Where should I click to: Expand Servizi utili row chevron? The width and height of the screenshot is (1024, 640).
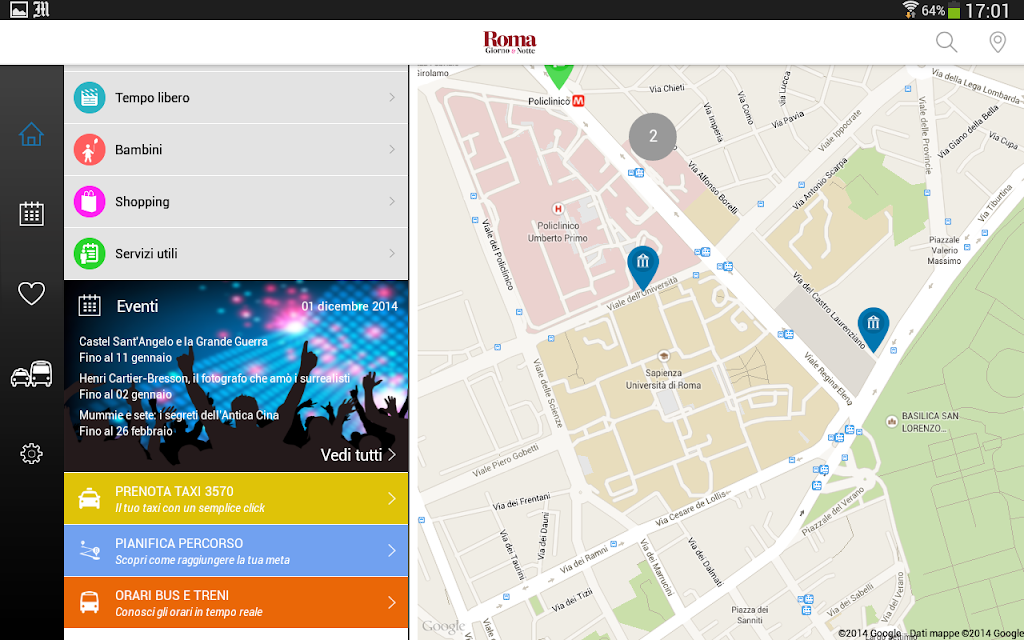point(392,253)
